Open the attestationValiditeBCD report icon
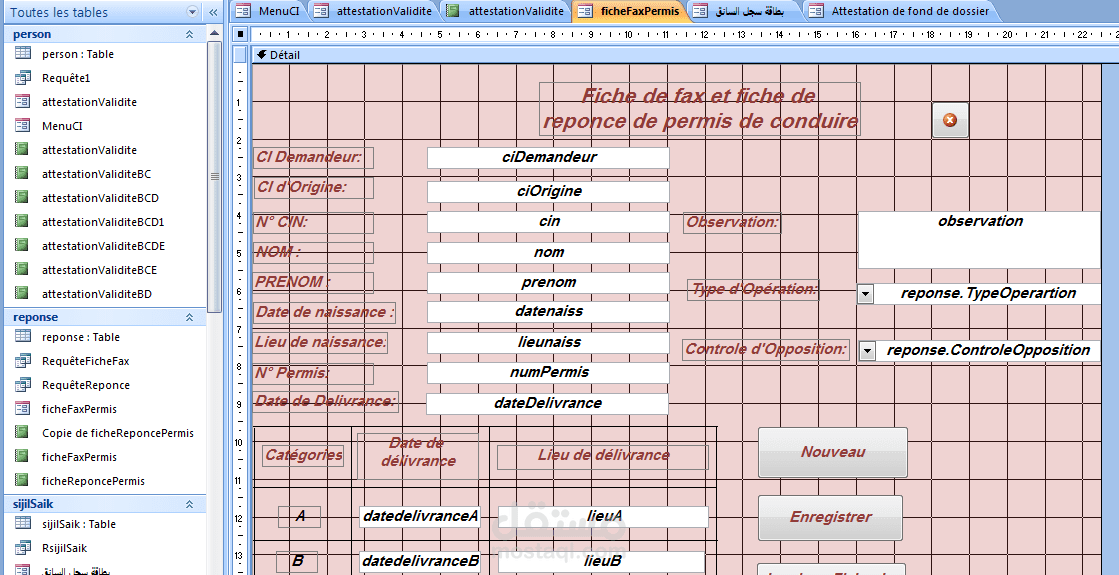Screen dimensions: 1119x575 [x=23, y=198]
